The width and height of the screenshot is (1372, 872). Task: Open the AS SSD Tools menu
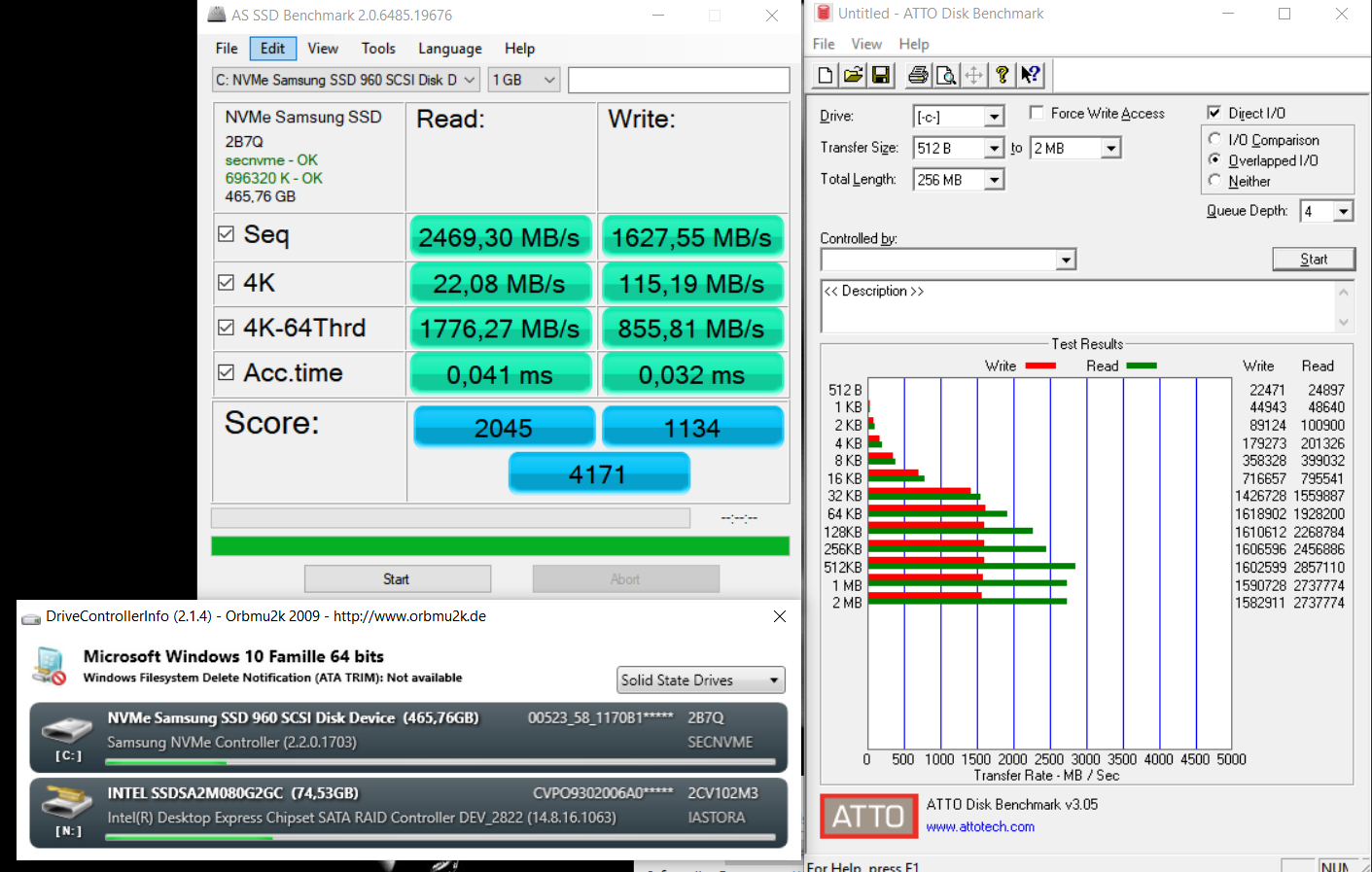(378, 49)
